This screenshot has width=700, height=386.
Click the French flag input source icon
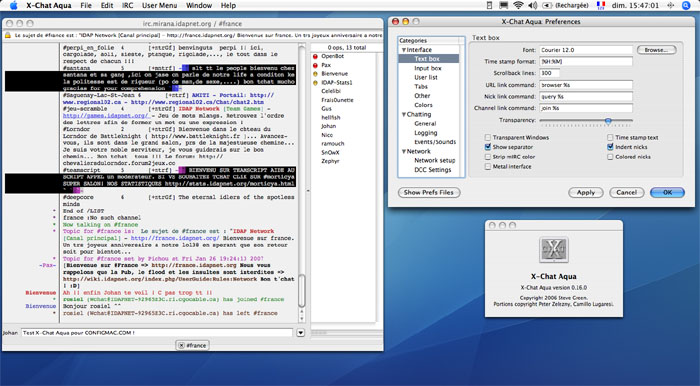(x=601, y=5)
